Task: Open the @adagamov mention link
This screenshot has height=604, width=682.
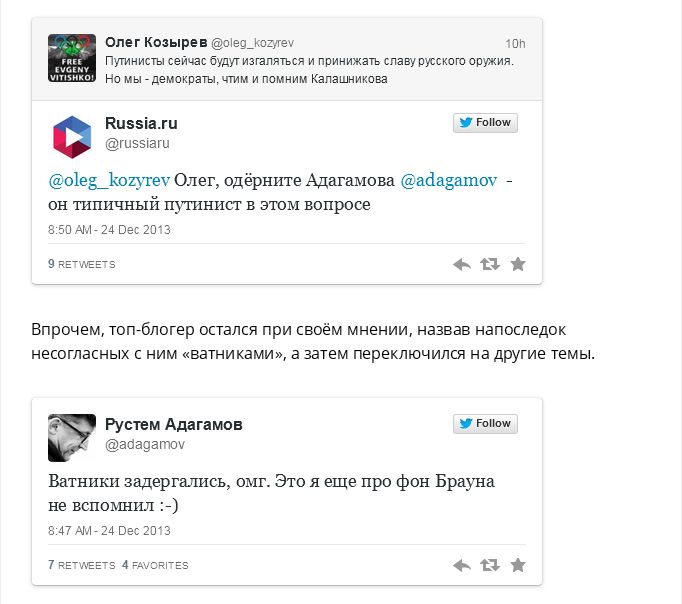Action: [x=449, y=181]
